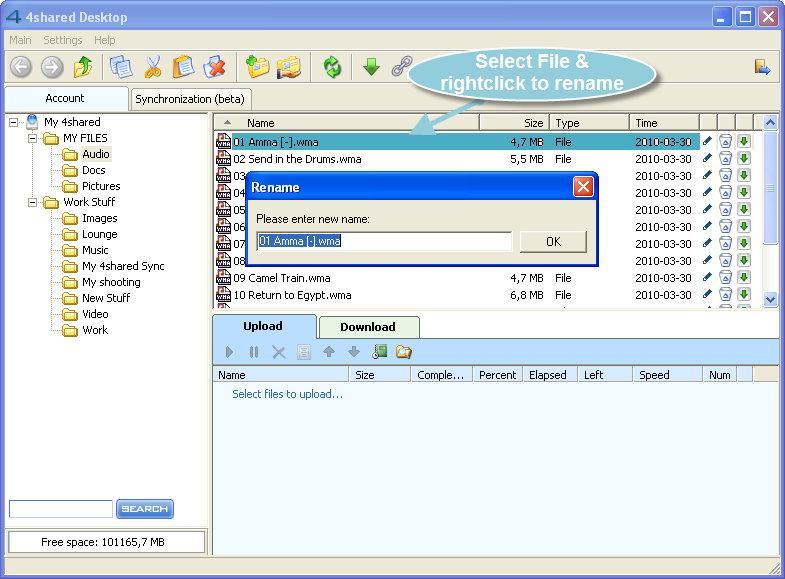The image size is (785, 579).
Task: Close the Rename dialog
Action: pos(583,187)
